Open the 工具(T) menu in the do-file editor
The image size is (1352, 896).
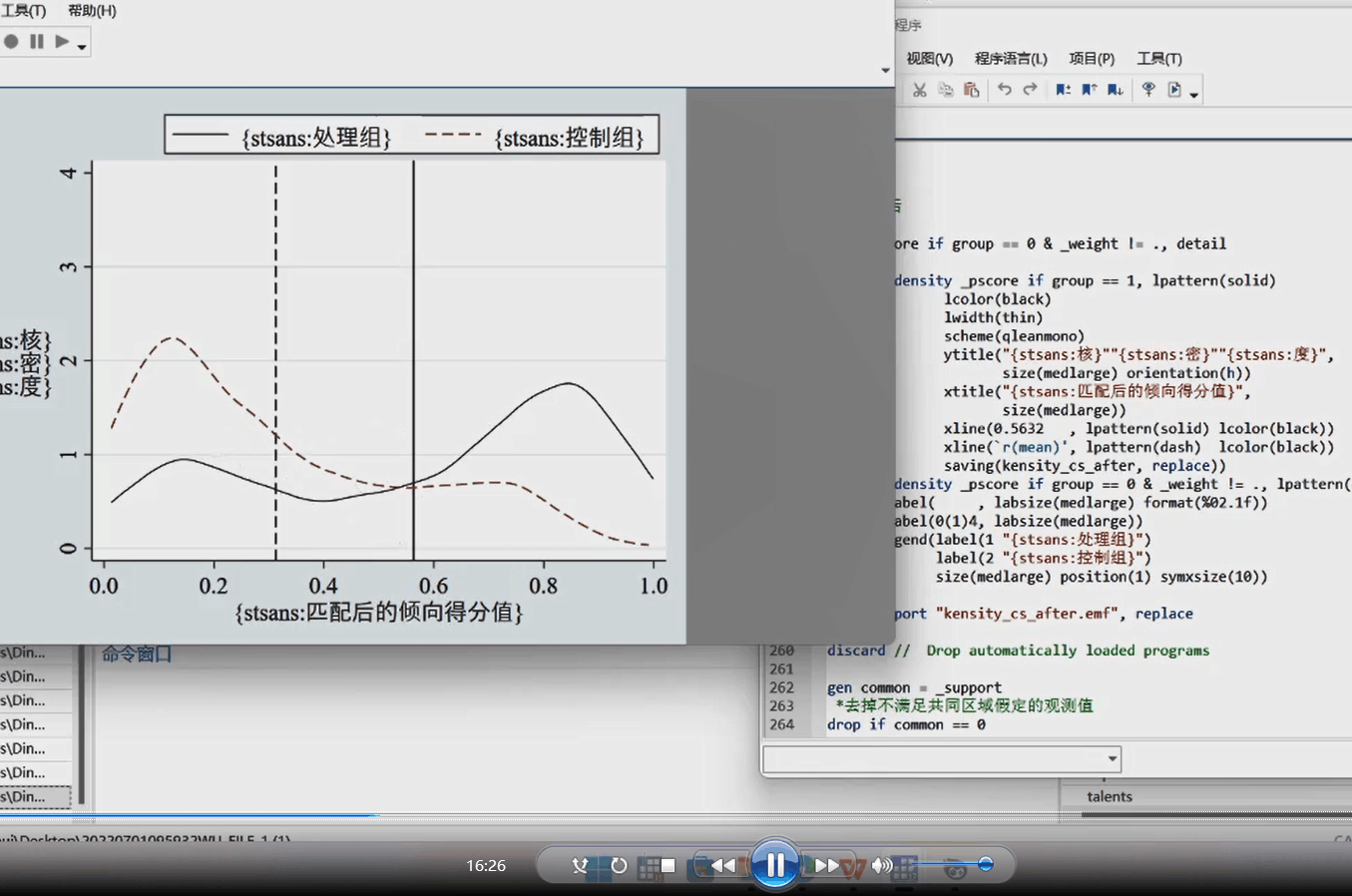(1159, 58)
